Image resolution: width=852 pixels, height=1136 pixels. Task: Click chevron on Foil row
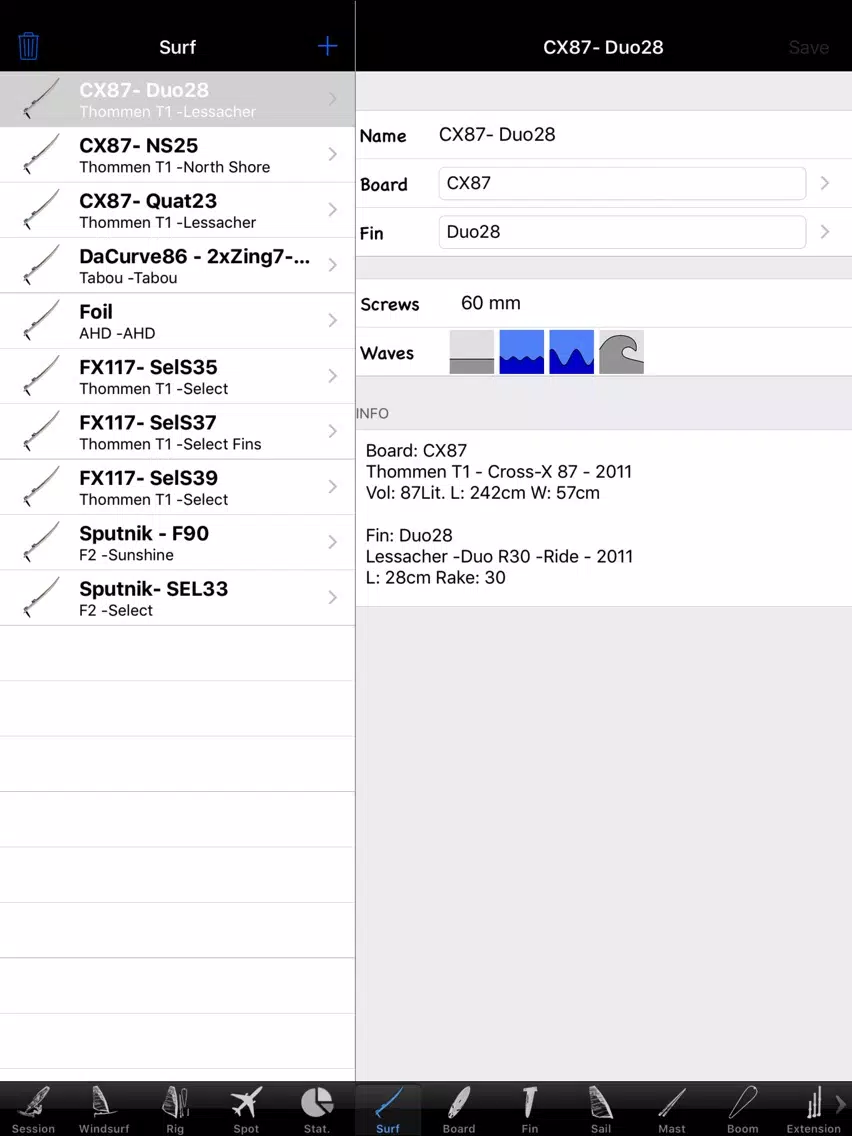[x=333, y=321]
